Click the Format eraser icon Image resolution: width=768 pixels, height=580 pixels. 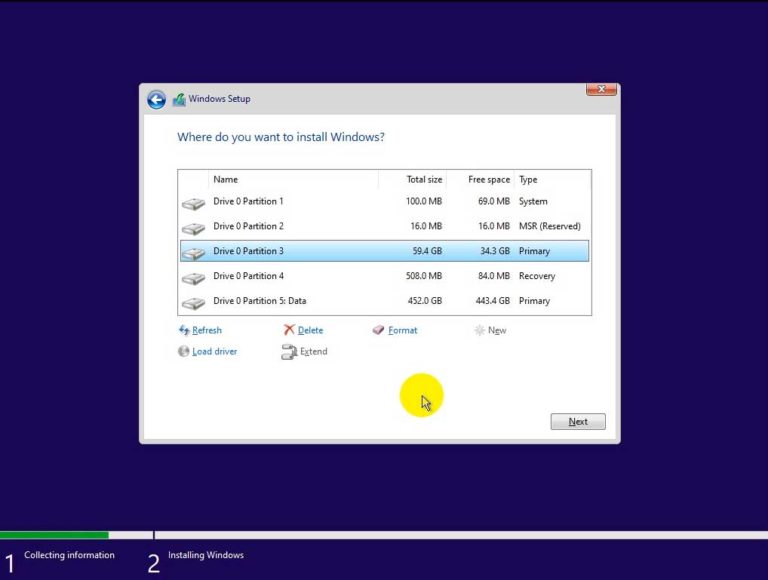click(378, 330)
